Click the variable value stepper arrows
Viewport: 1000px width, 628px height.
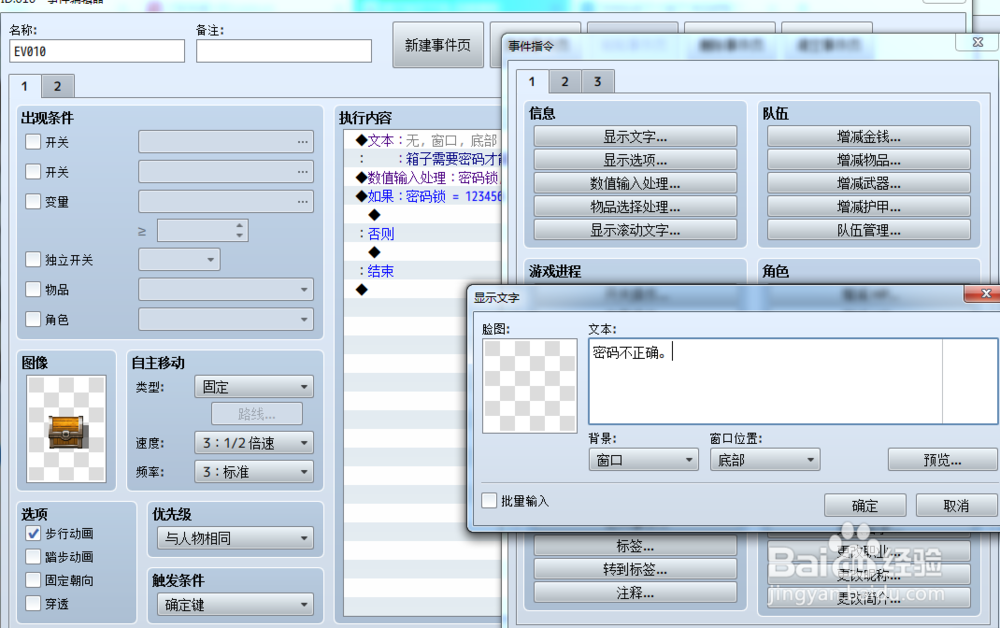pos(239,230)
